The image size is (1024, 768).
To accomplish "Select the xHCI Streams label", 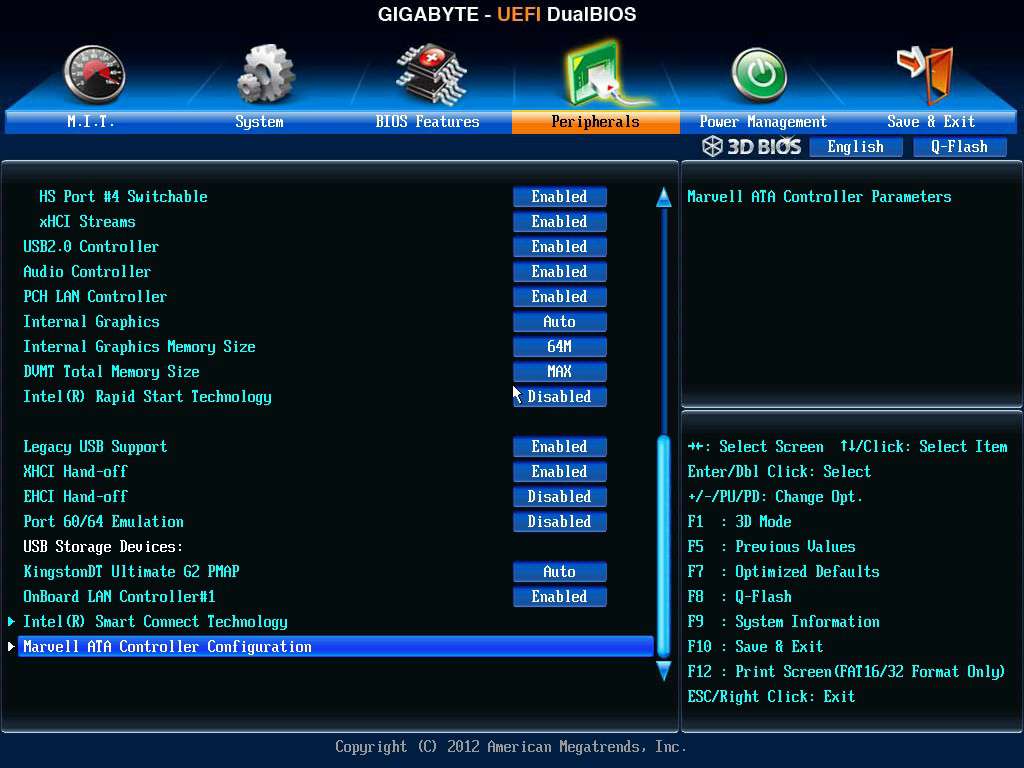I will click(x=88, y=222).
